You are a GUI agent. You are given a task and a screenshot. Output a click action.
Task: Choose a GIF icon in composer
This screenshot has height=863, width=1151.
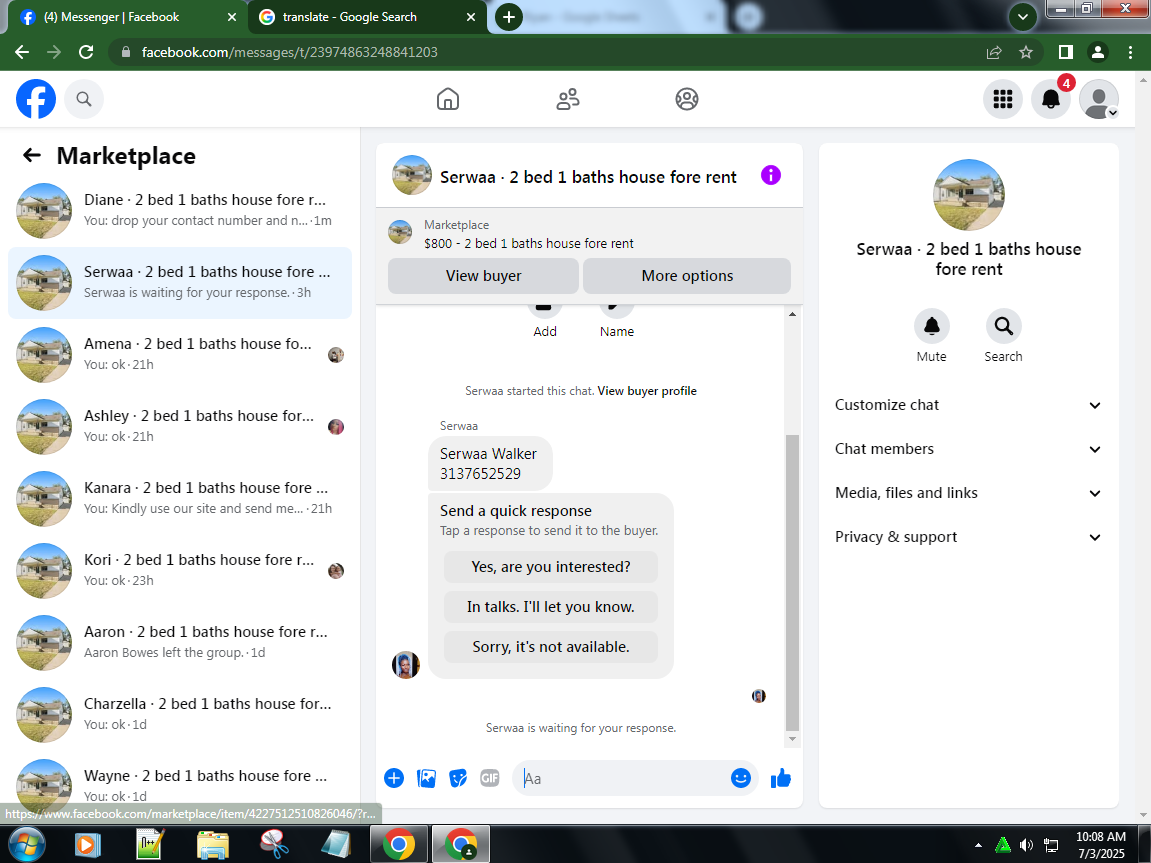coord(490,778)
